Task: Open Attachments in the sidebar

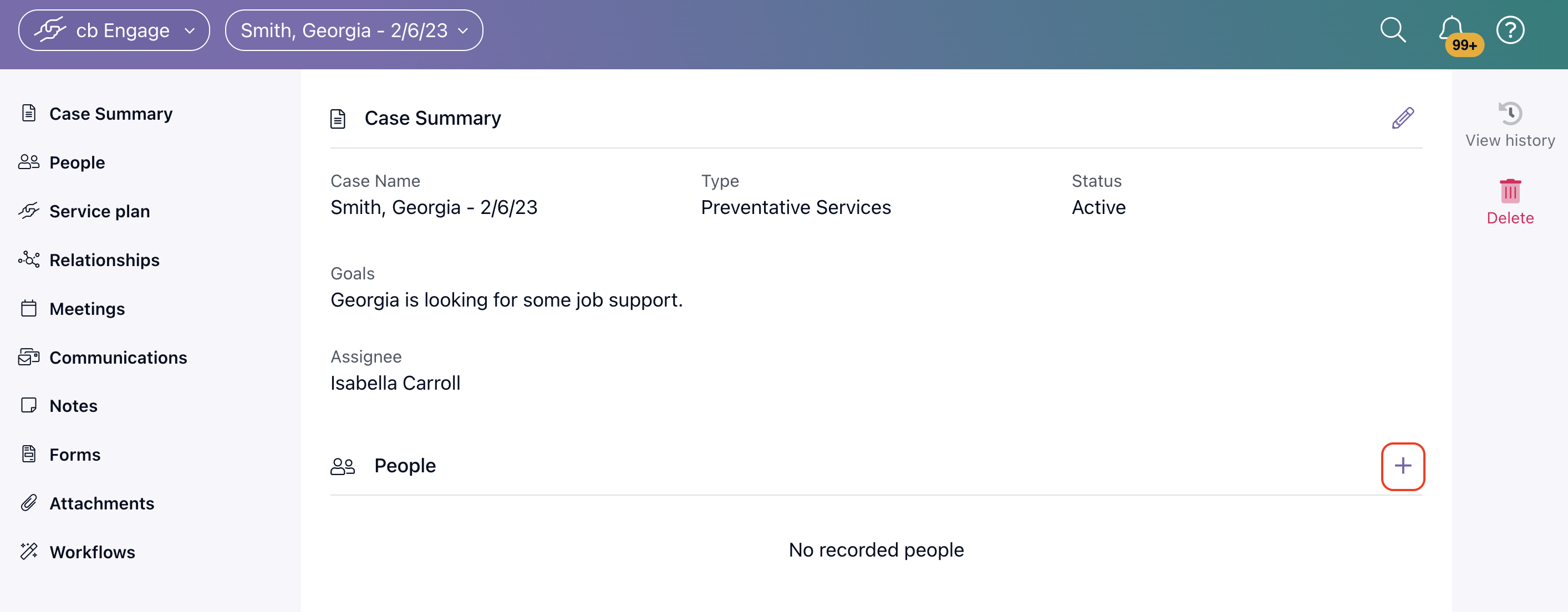Action: click(x=101, y=503)
